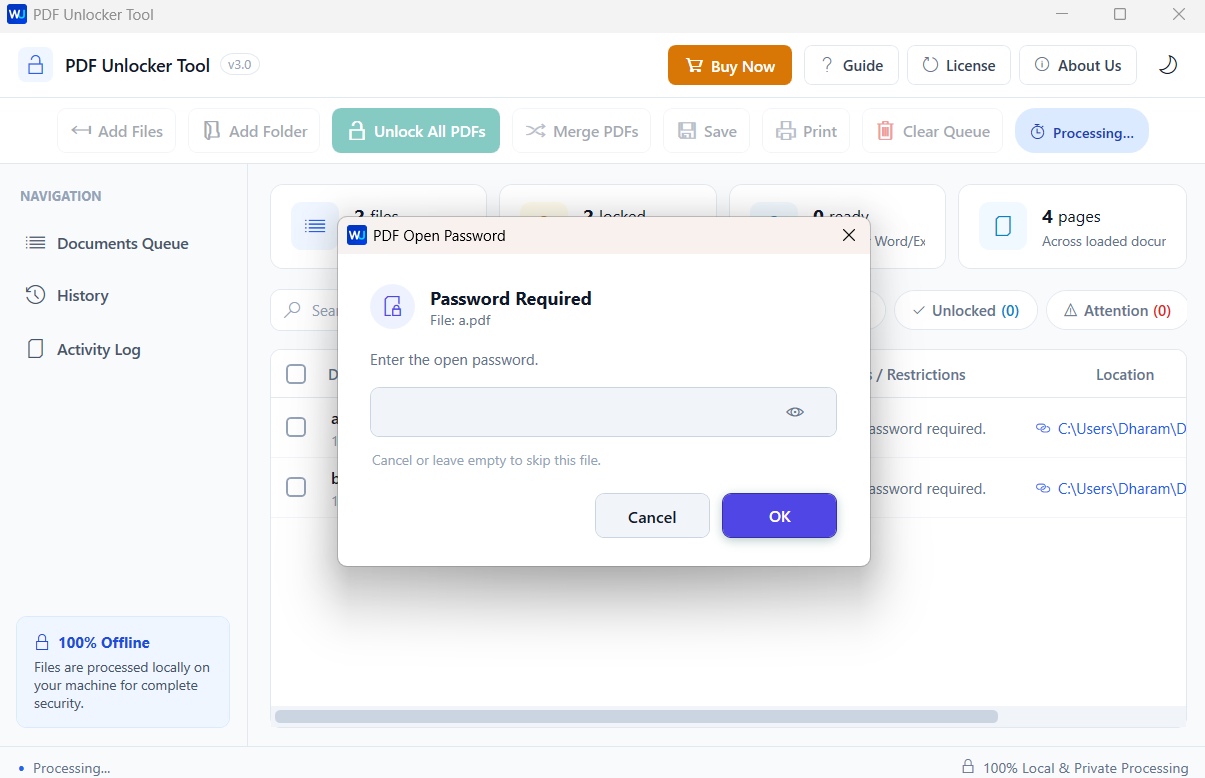
Task: Click Cancel in password dialog
Action: pos(652,516)
